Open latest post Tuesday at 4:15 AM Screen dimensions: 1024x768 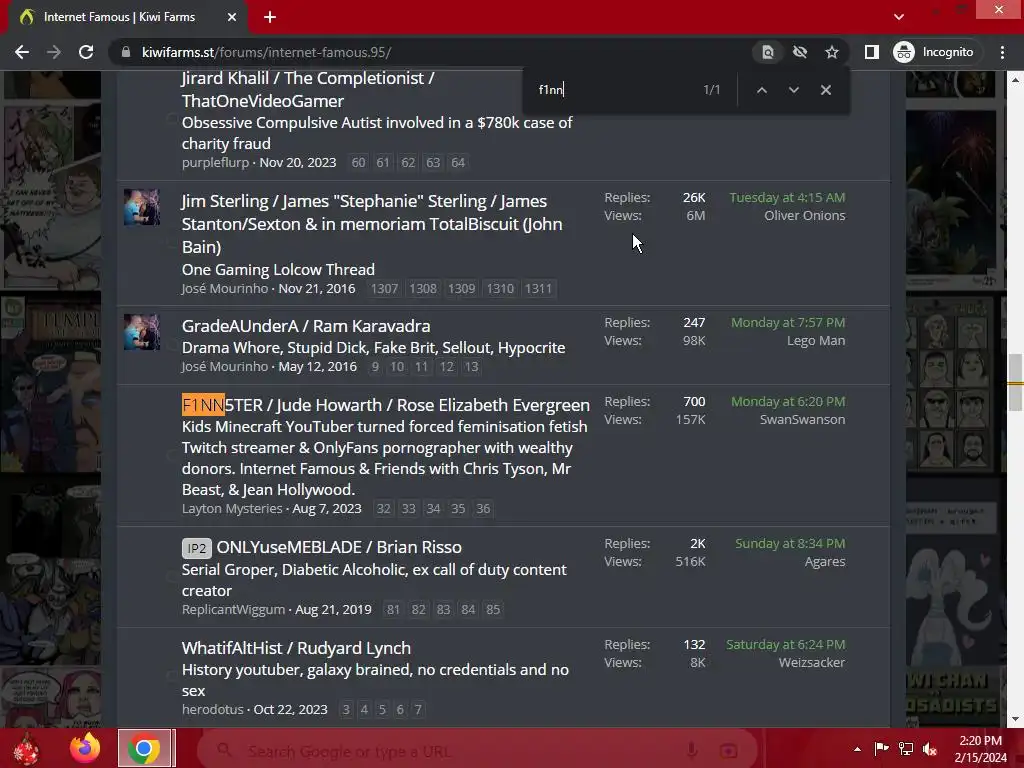click(x=787, y=197)
